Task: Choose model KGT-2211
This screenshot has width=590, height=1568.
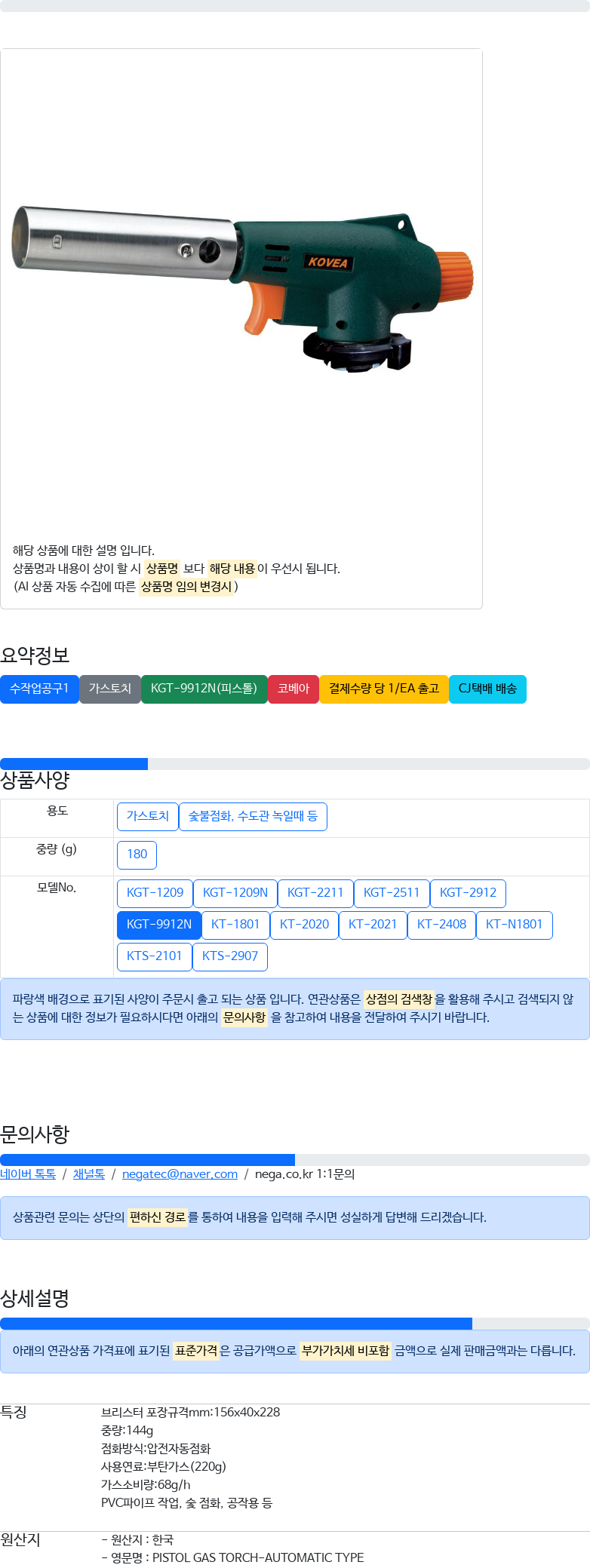Action: pos(315,893)
